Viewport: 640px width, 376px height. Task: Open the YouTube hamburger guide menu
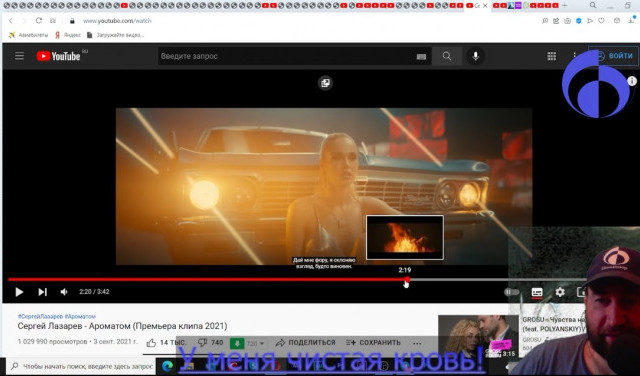coord(19,56)
